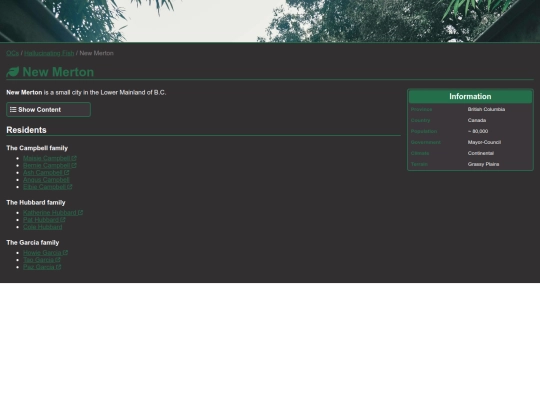Open Cole Hubbard's page
This screenshot has width=540, height=405.
pos(43,227)
